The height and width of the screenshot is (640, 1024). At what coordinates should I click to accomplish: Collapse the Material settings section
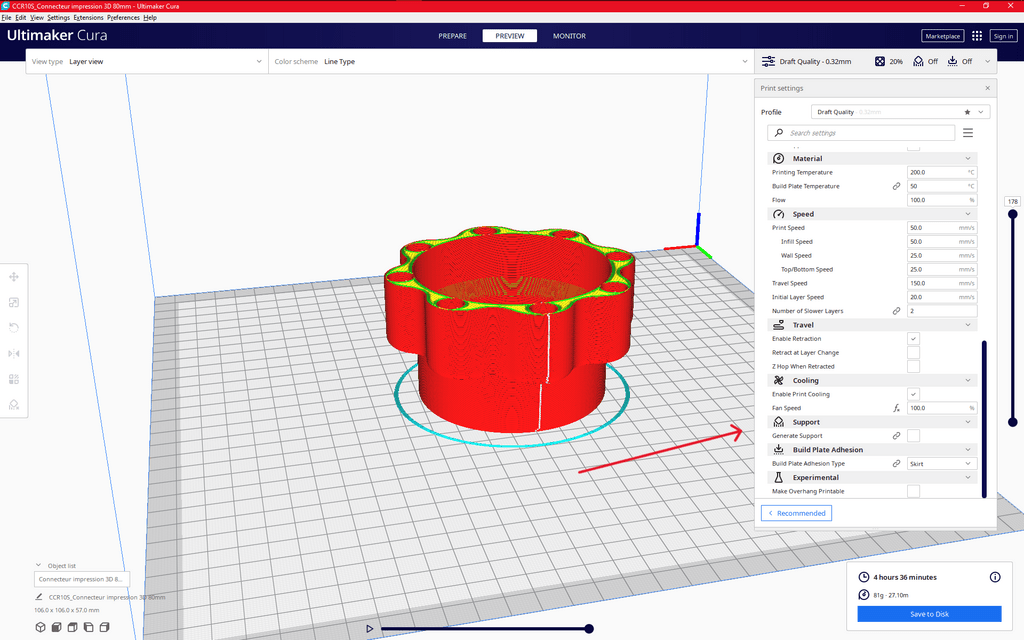(872, 159)
